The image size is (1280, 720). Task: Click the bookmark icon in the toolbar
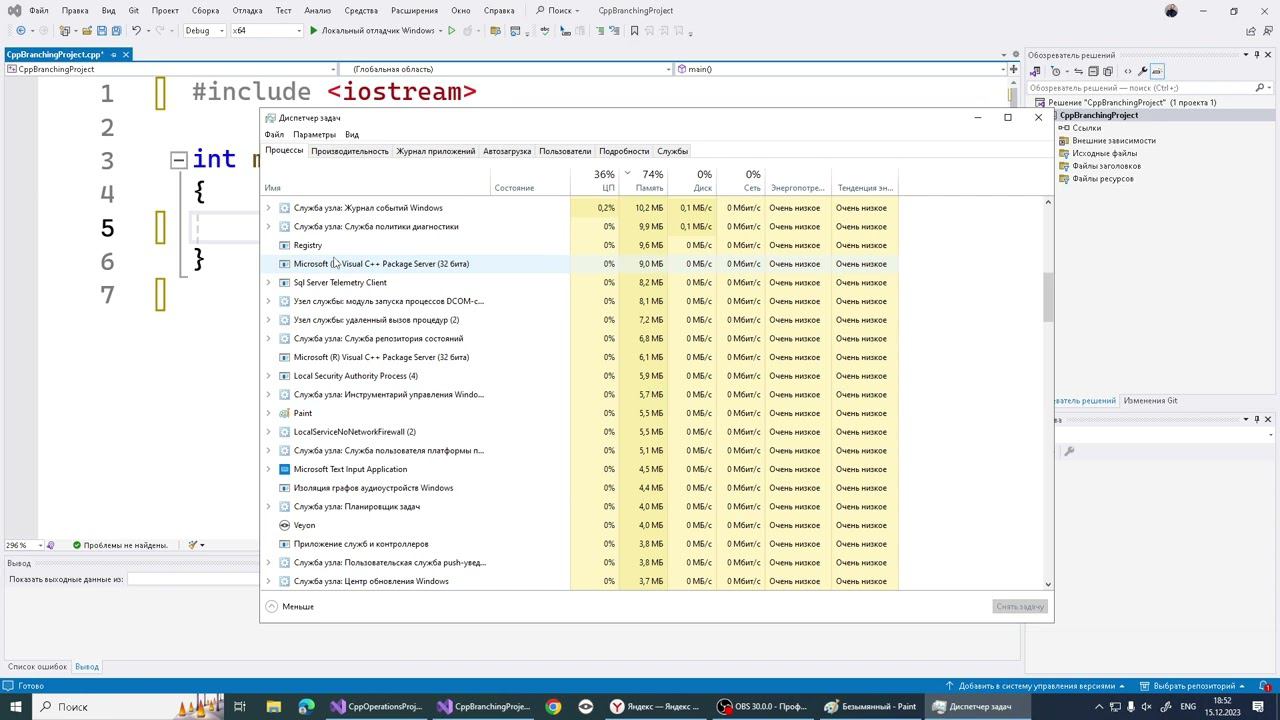(x=634, y=31)
